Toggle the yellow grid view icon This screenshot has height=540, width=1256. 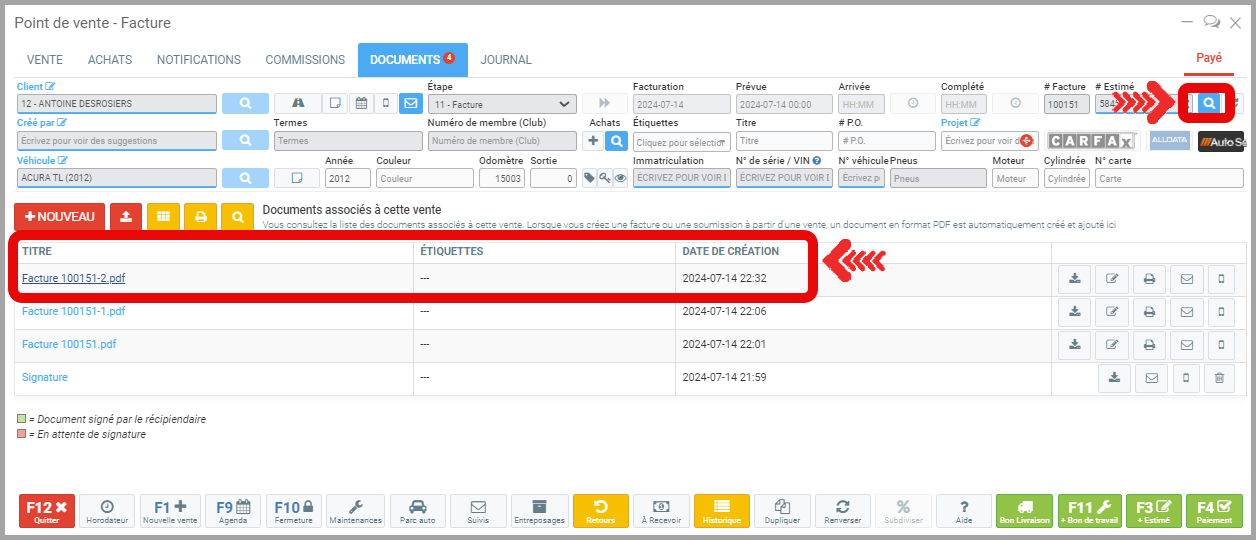pyautogui.click(x=163, y=216)
